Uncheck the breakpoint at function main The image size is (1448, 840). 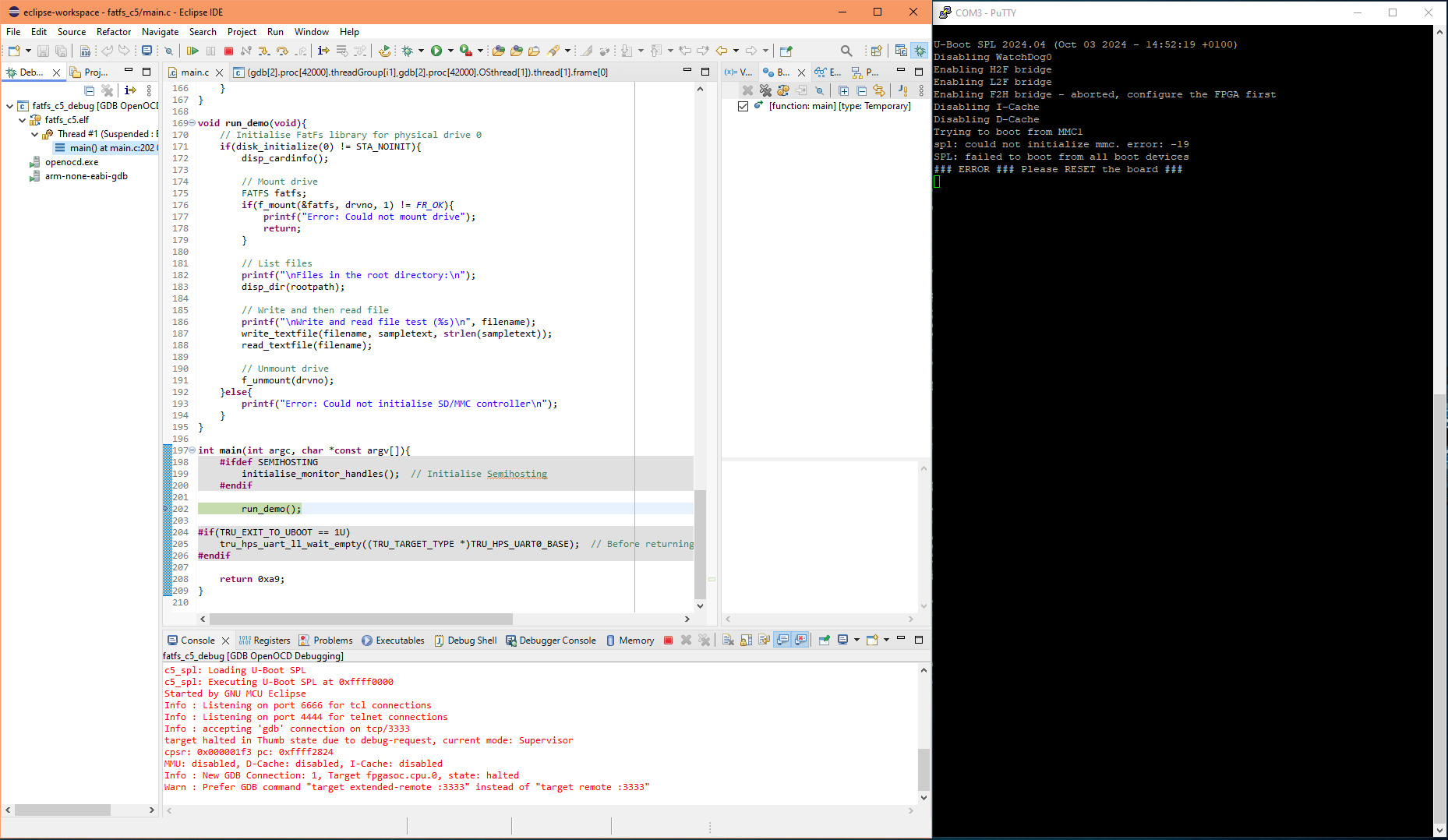(x=743, y=106)
